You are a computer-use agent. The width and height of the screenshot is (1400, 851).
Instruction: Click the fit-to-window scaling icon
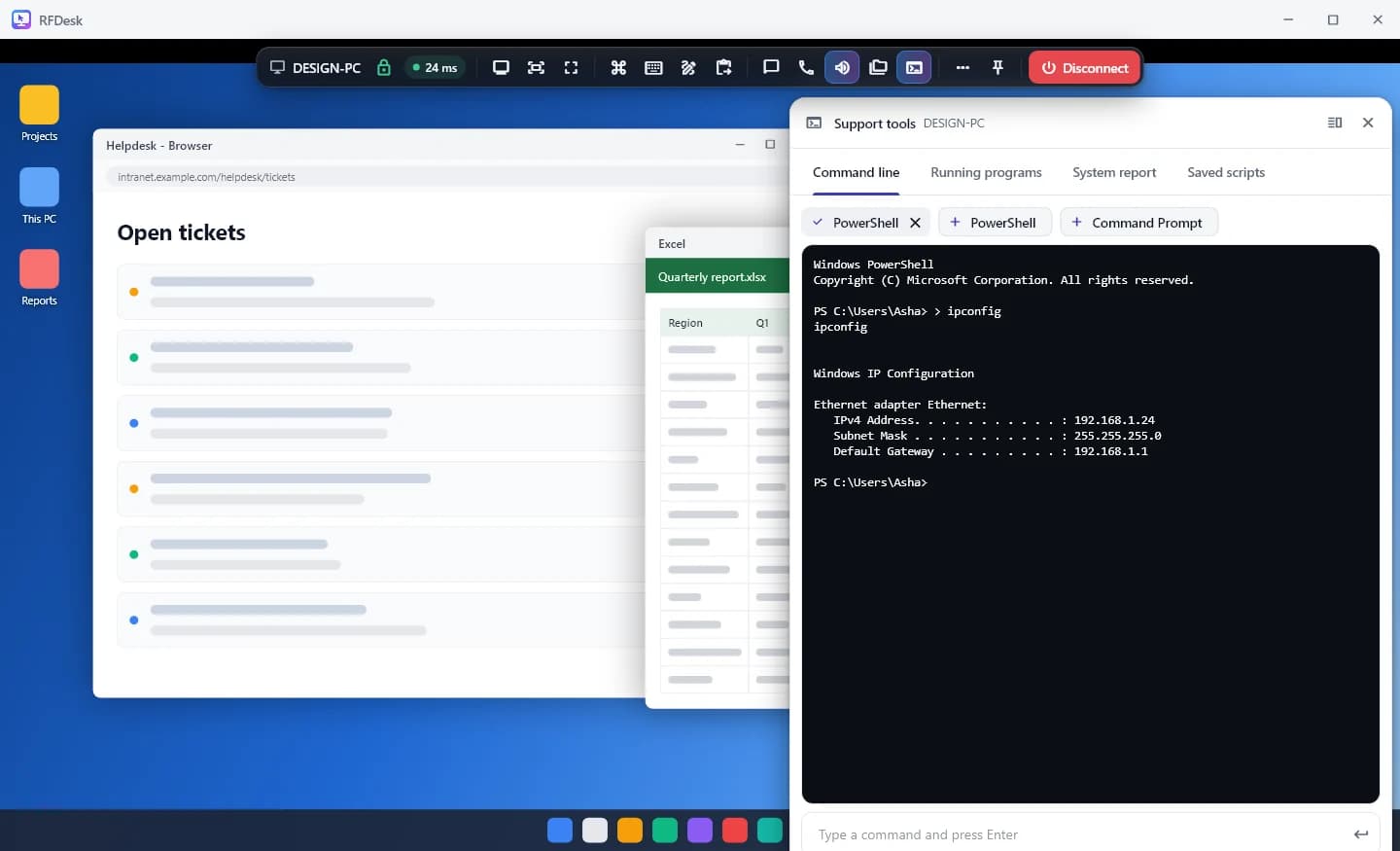(x=536, y=67)
